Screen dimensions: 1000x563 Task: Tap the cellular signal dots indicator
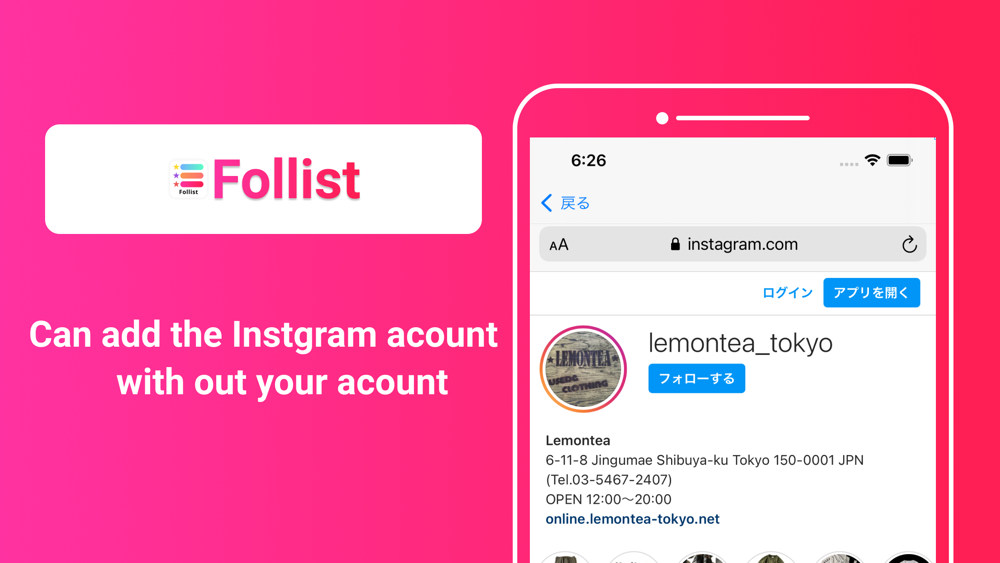pos(849,164)
